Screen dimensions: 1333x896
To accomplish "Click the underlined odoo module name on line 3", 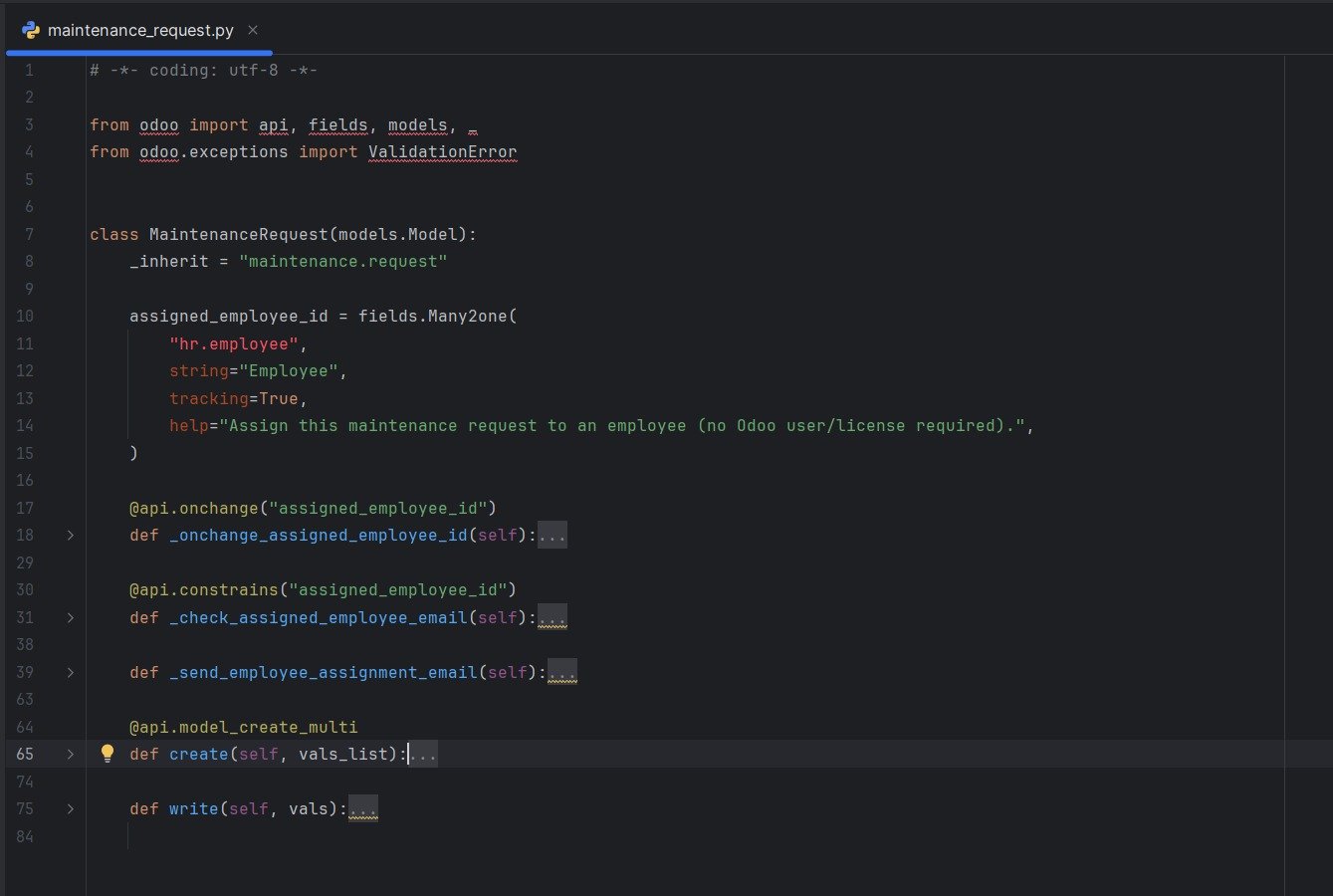I will [158, 124].
